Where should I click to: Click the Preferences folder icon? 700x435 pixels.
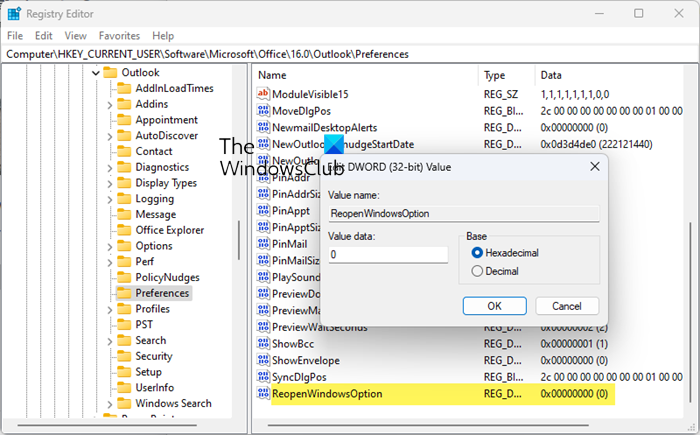click(x=124, y=293)
